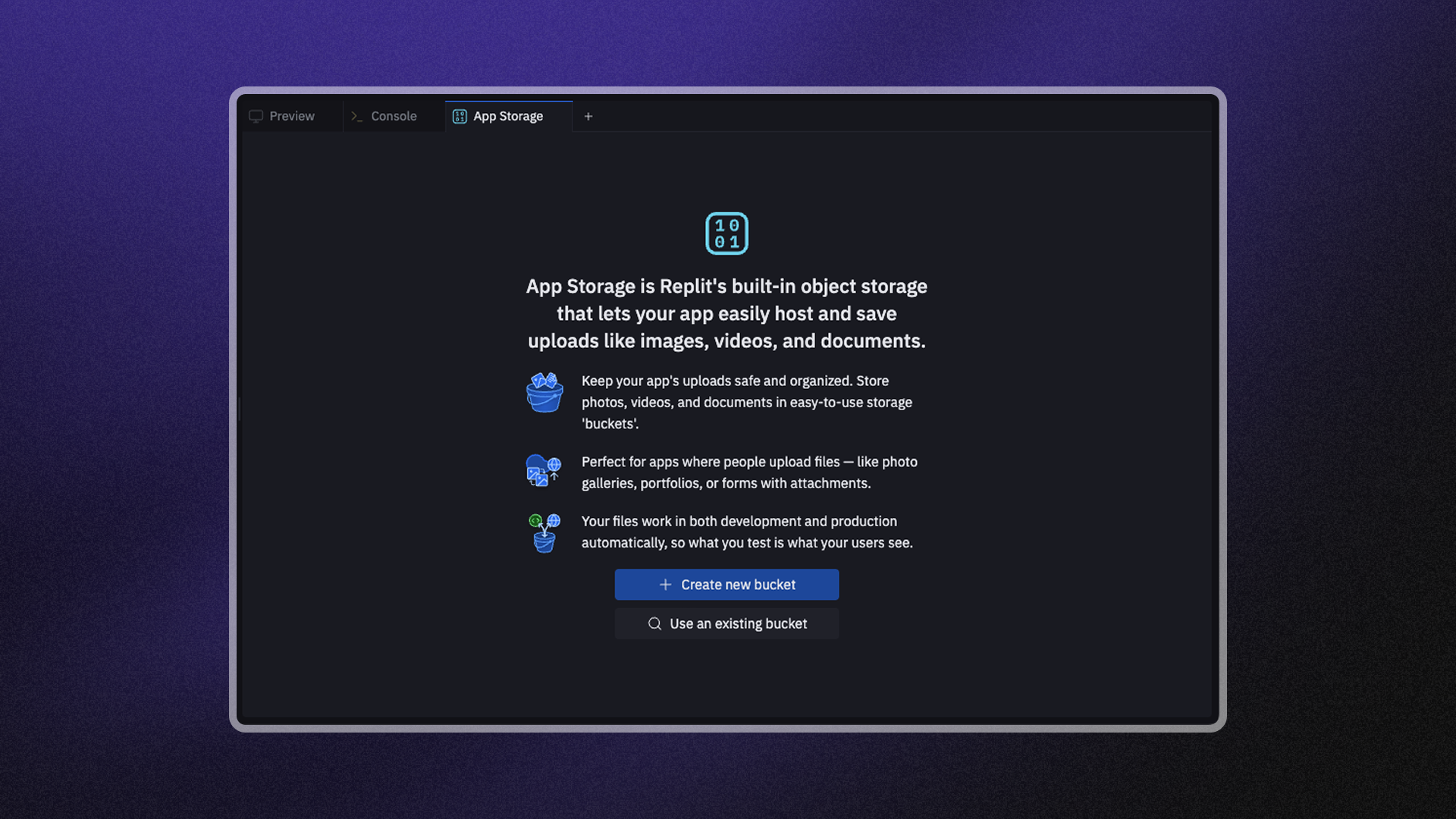Click the large App Storage binary logo

[726, 234]
